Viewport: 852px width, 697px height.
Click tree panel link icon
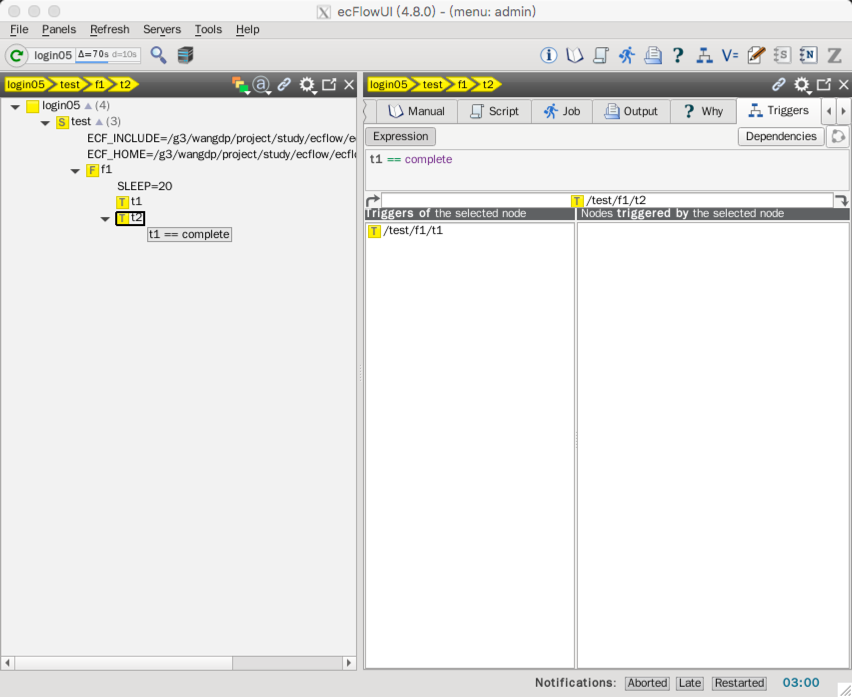click(284, 84)
